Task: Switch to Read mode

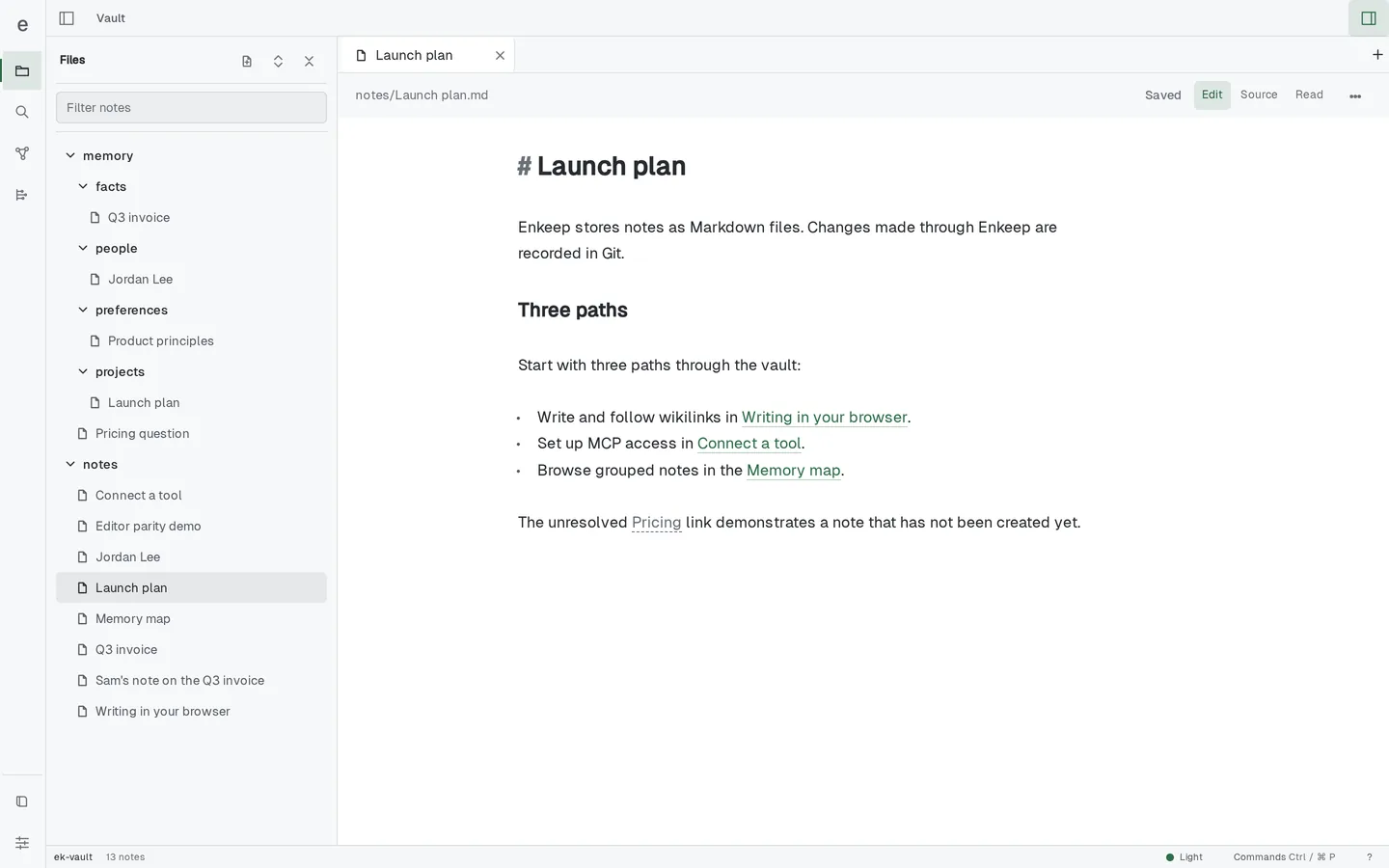Action: coord(1309,95)
